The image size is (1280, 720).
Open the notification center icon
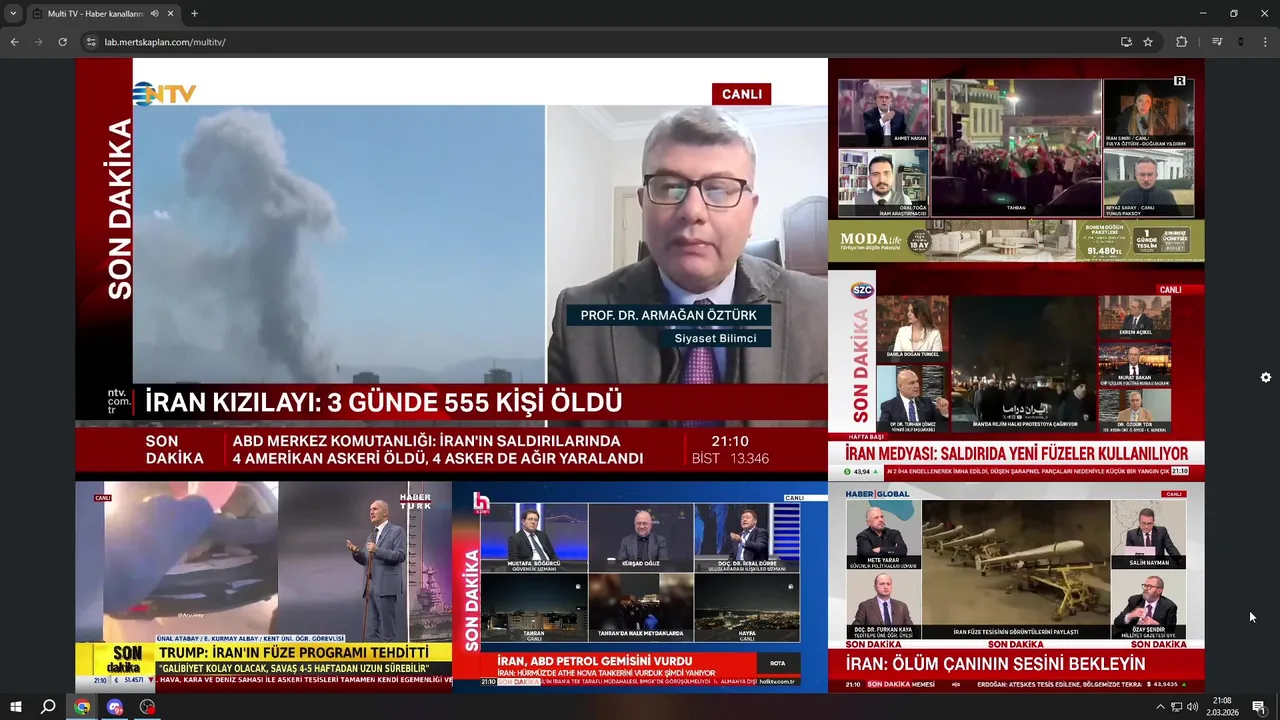[1259, 707]
